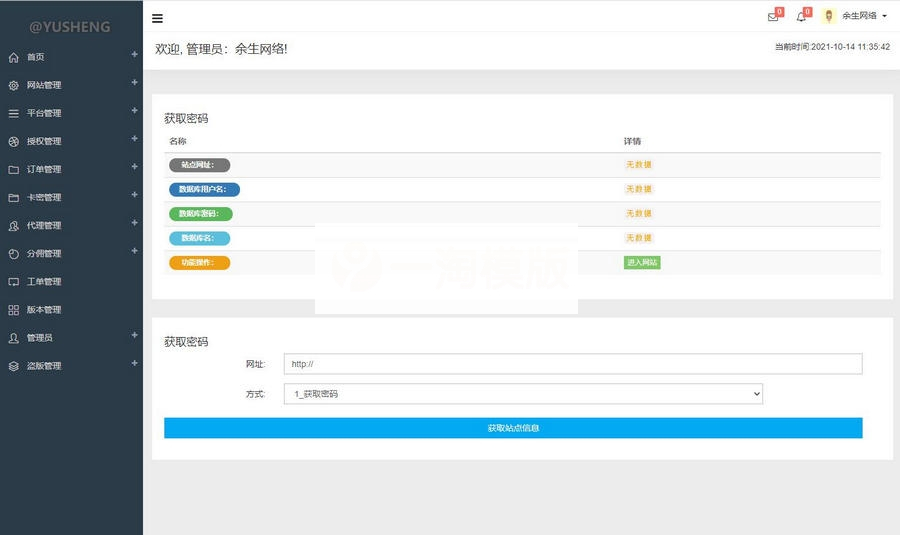Click the 数据库用户名 blue label badge
The height and width of the screenshot is (535, 900).
point(204,189)
